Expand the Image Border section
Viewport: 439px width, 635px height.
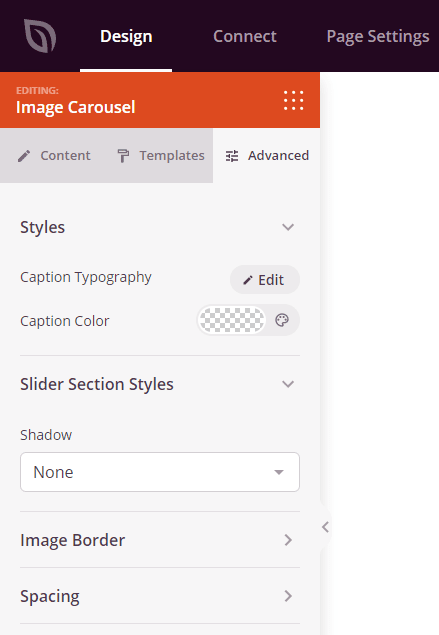[x=160, y=540]
